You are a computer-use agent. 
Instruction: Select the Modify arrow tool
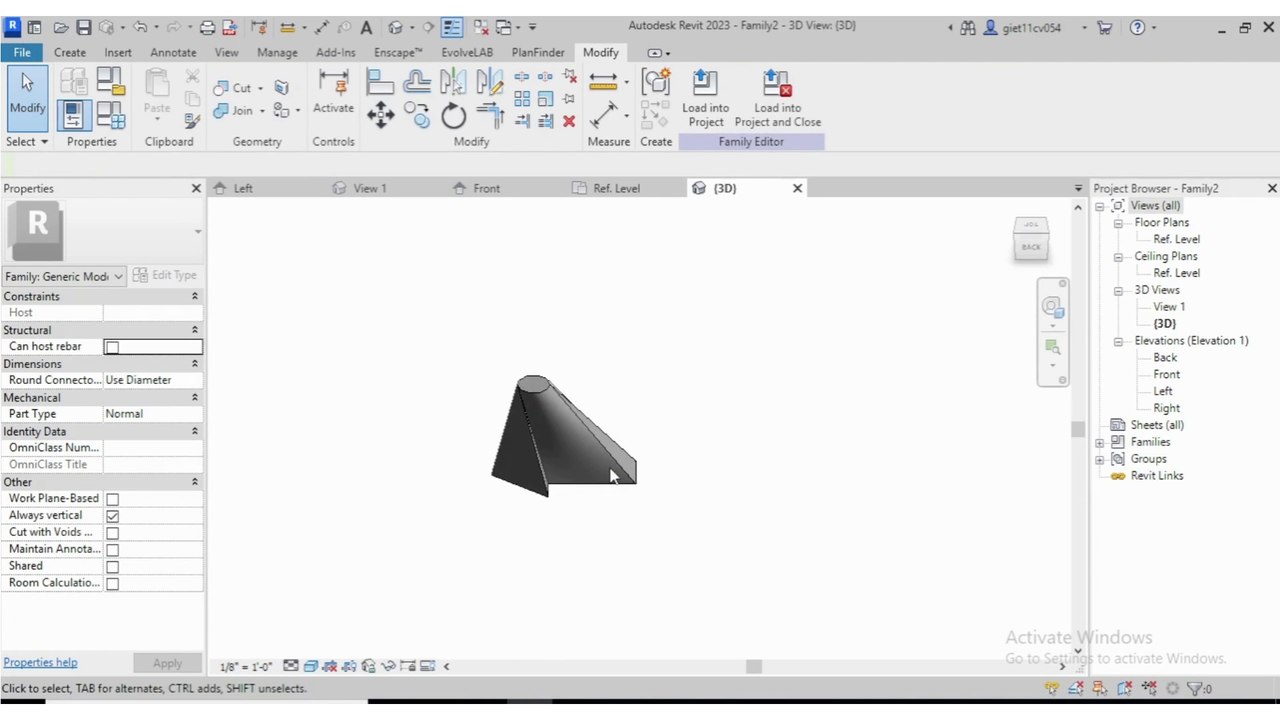pyautogui.click(x=27, y=96)
